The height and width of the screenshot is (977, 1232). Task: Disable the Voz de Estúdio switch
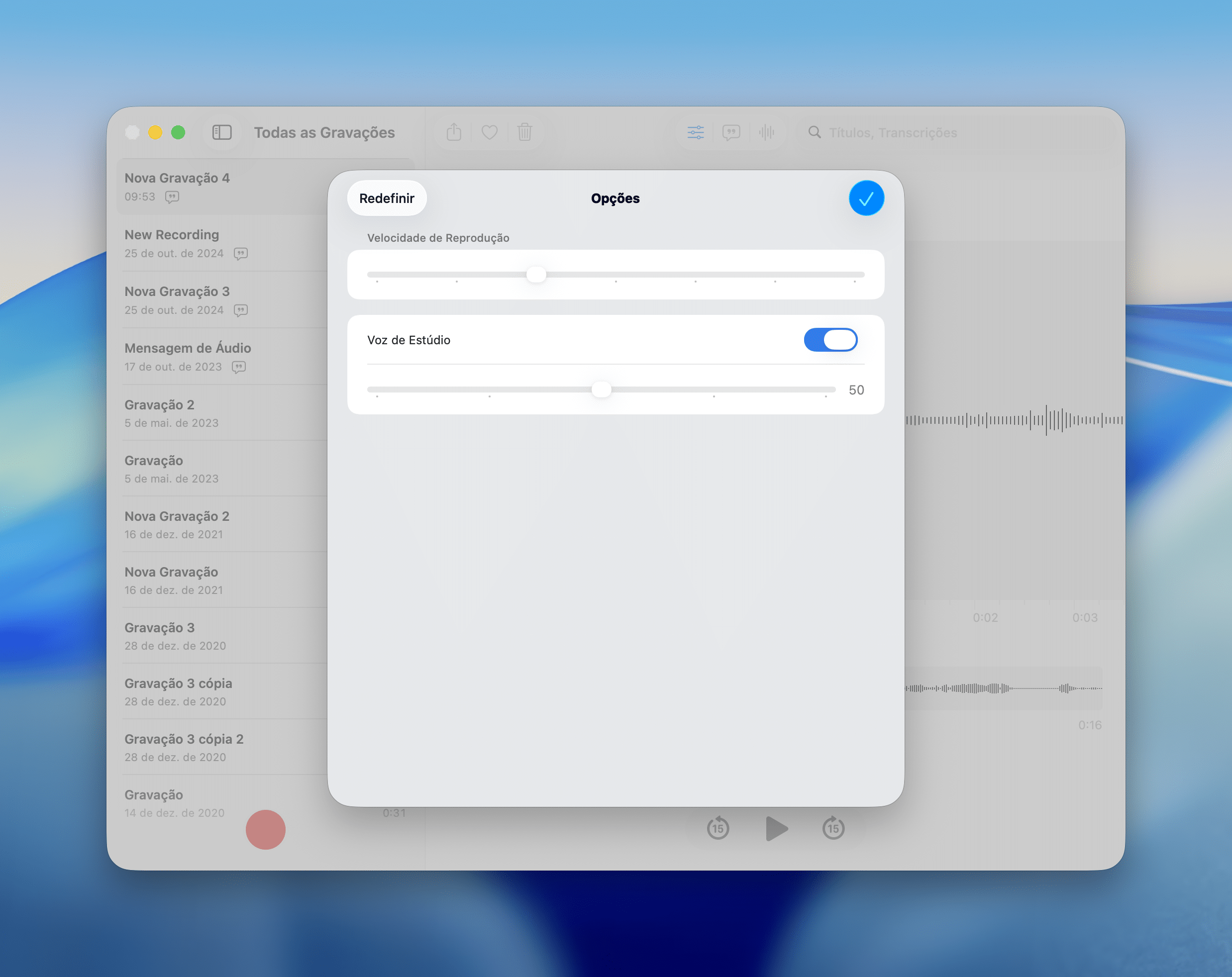click(x=830, y=340)
